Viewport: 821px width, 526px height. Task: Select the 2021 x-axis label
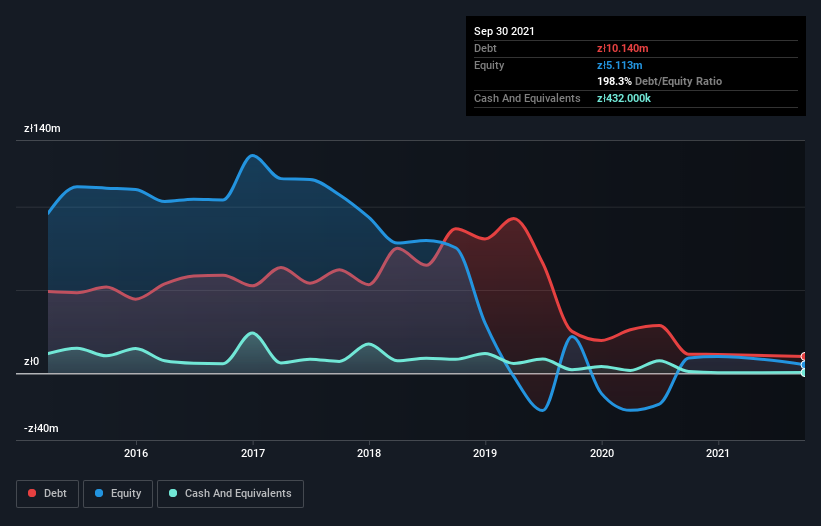[718, 453]
